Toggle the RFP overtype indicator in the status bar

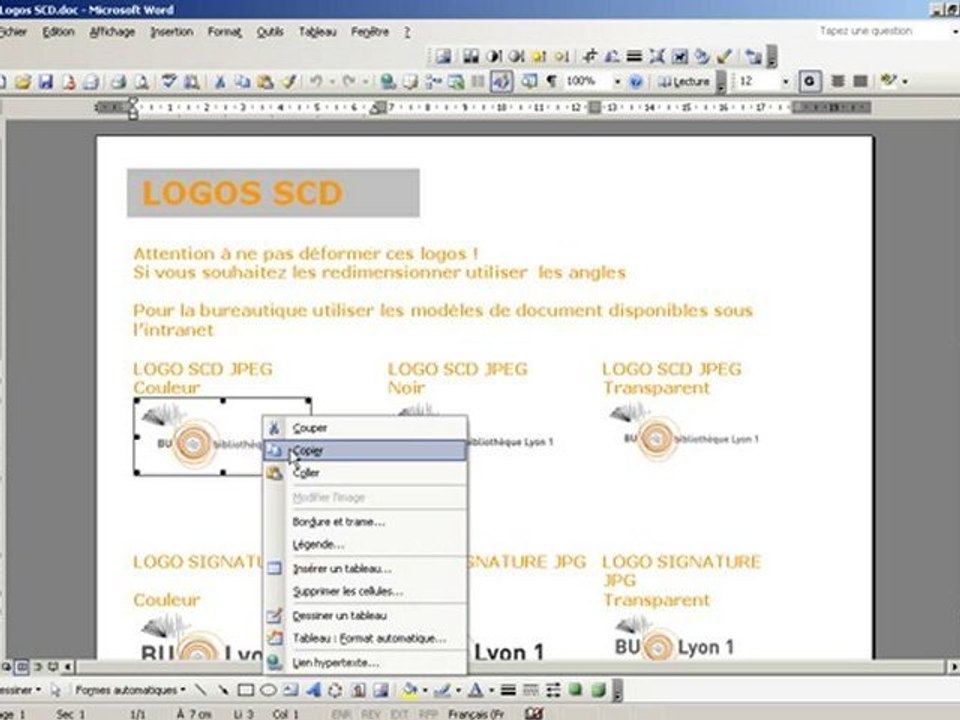point(427,714)
